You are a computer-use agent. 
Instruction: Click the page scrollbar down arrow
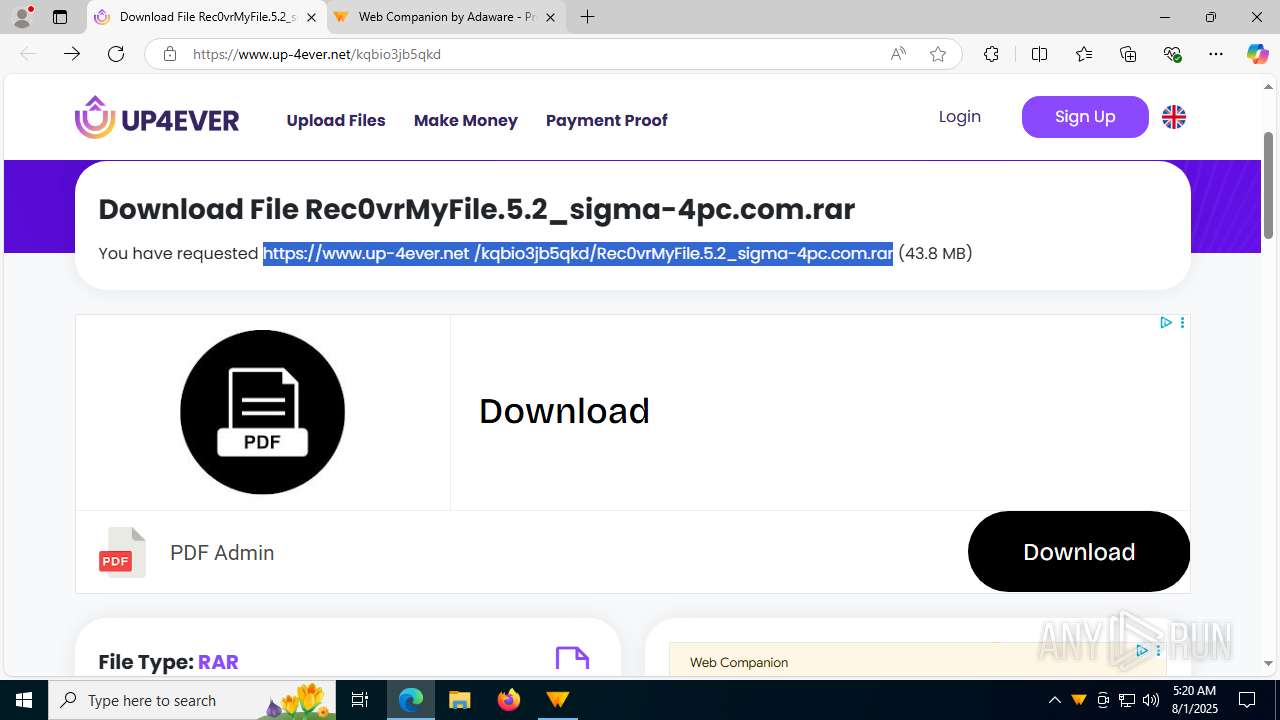tap(1269, 663)
